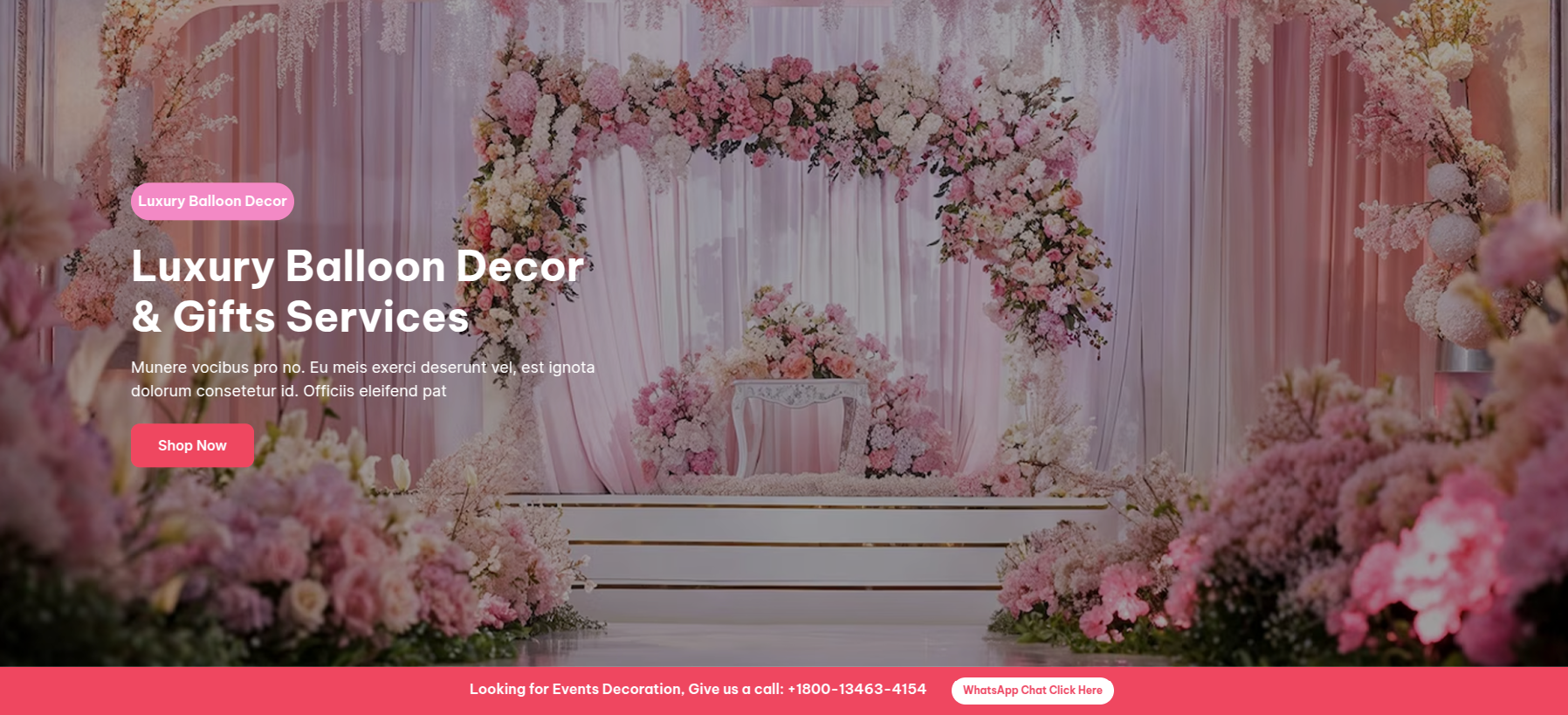The height and width of the screenshot is (715, 1568).
Task: Select the pink Luxury Balloon Decor badge
Action: (212, 201)
